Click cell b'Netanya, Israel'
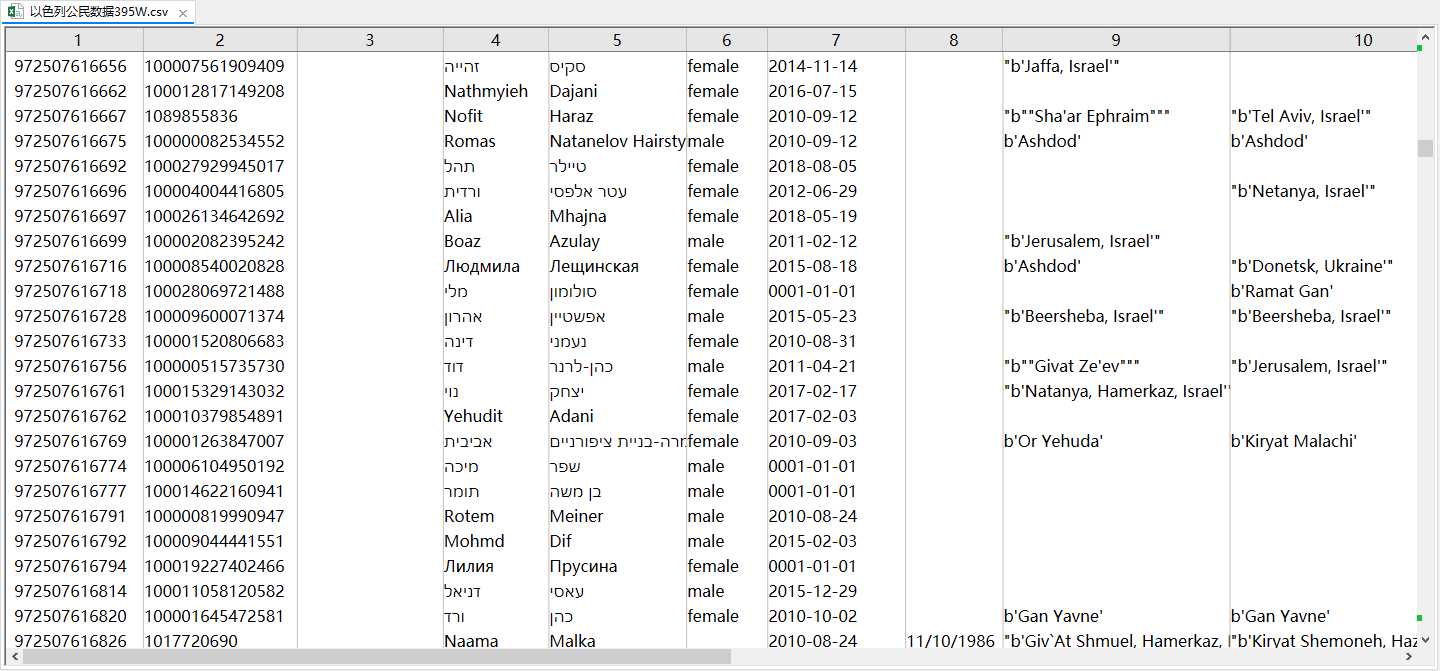 click(1303, 191)
